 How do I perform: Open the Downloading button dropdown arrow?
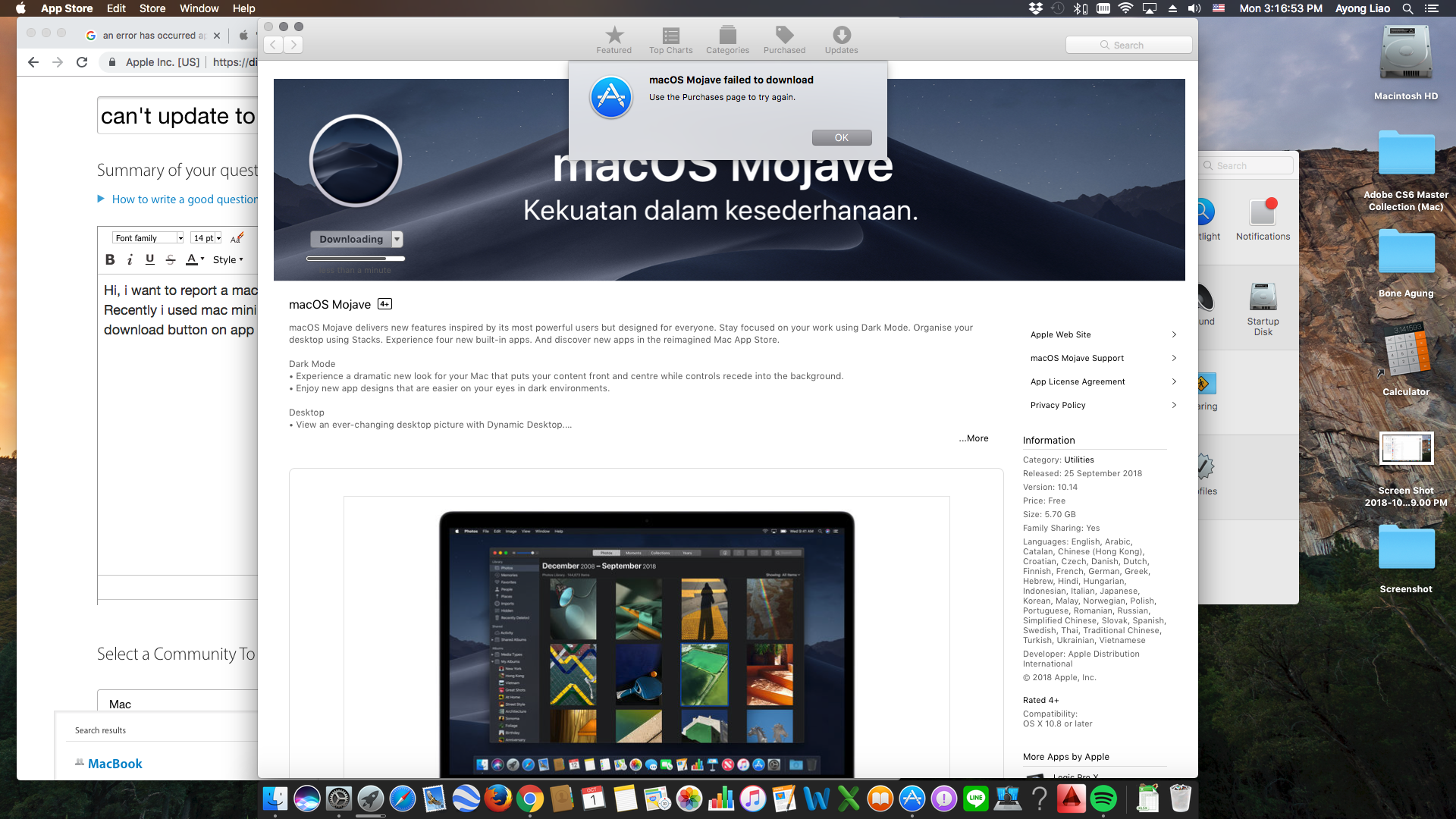click(x=397, y=239)
